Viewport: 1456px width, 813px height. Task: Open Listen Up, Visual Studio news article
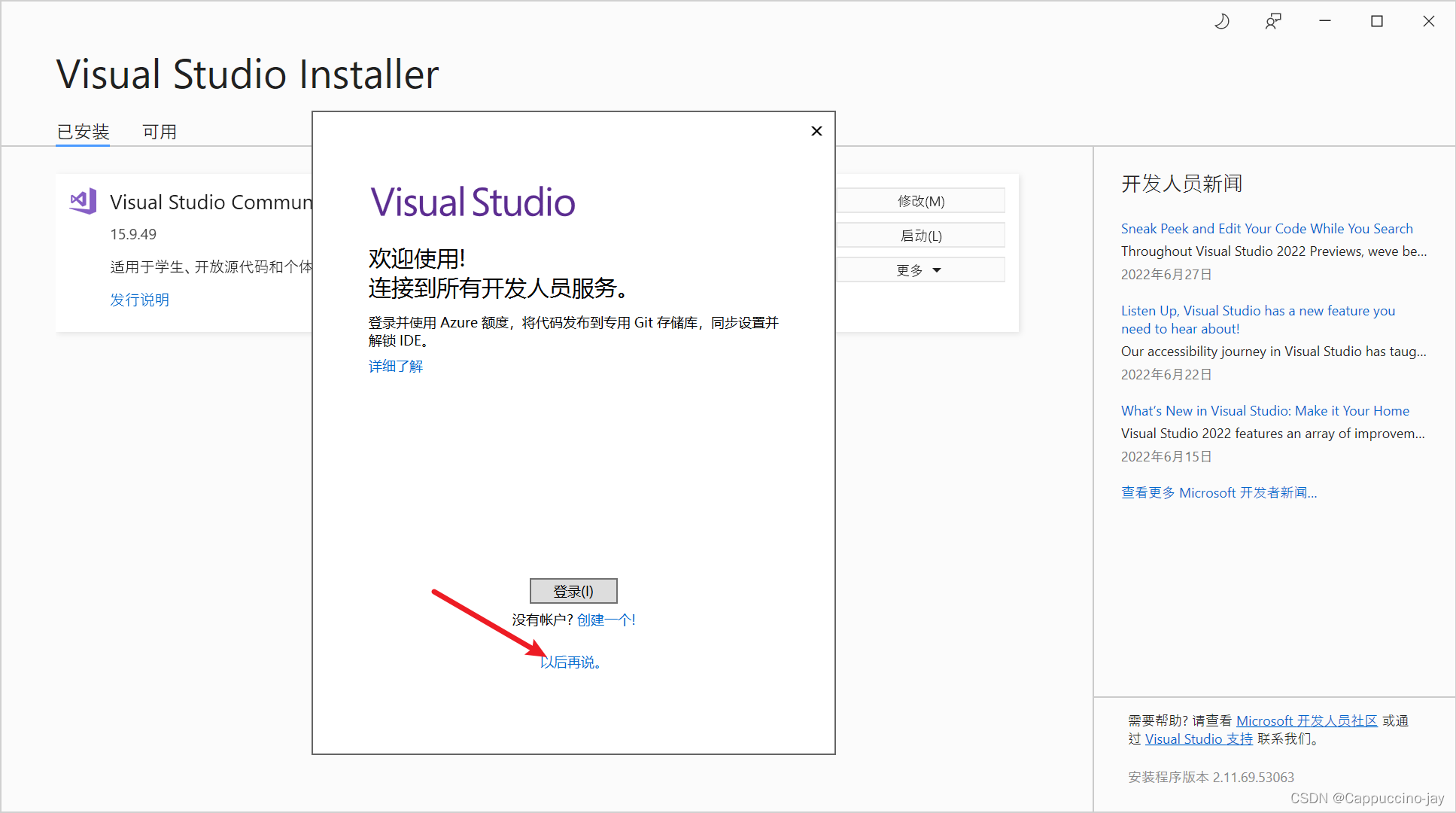1258,320
